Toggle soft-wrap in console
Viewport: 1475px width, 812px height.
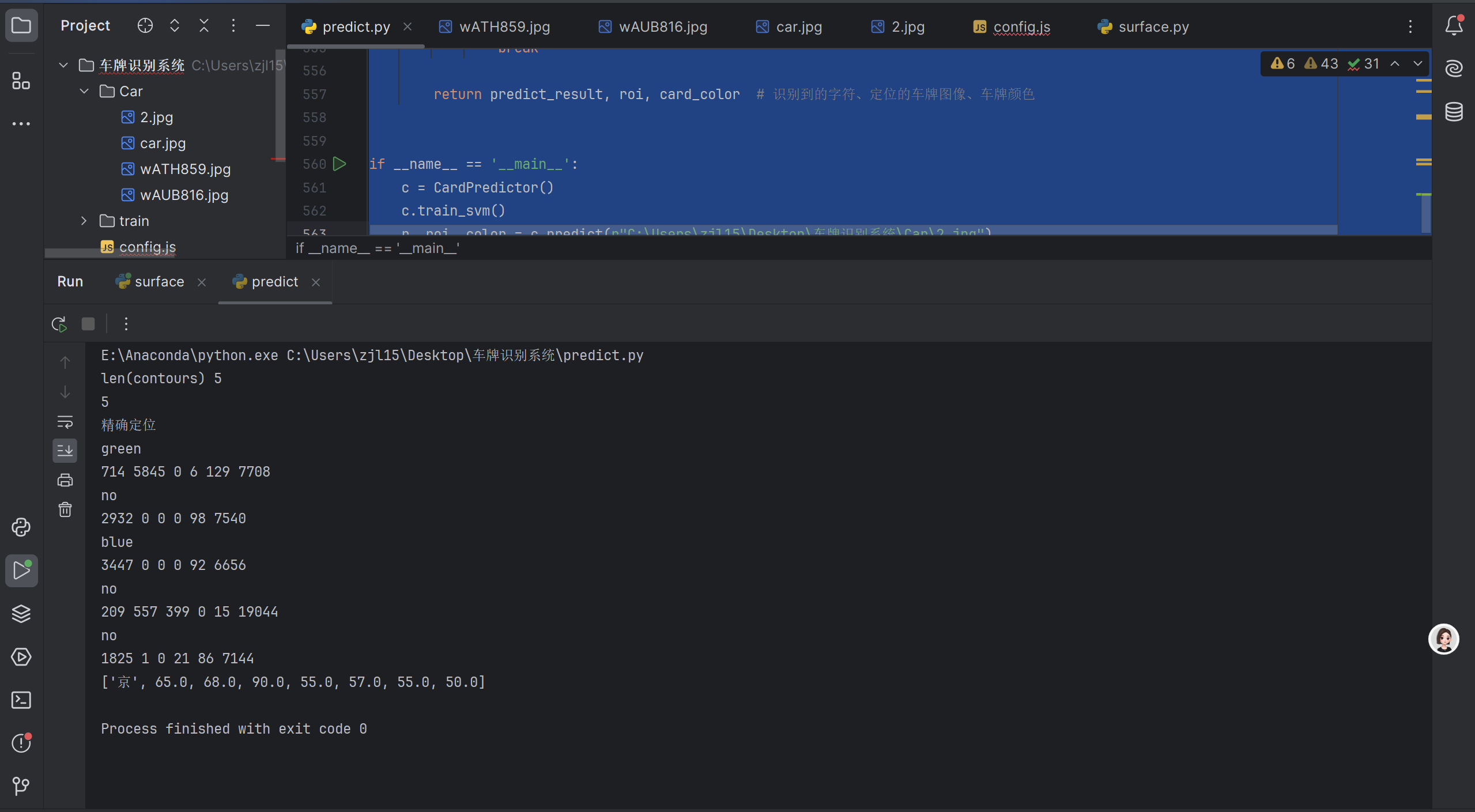point(65,422)
